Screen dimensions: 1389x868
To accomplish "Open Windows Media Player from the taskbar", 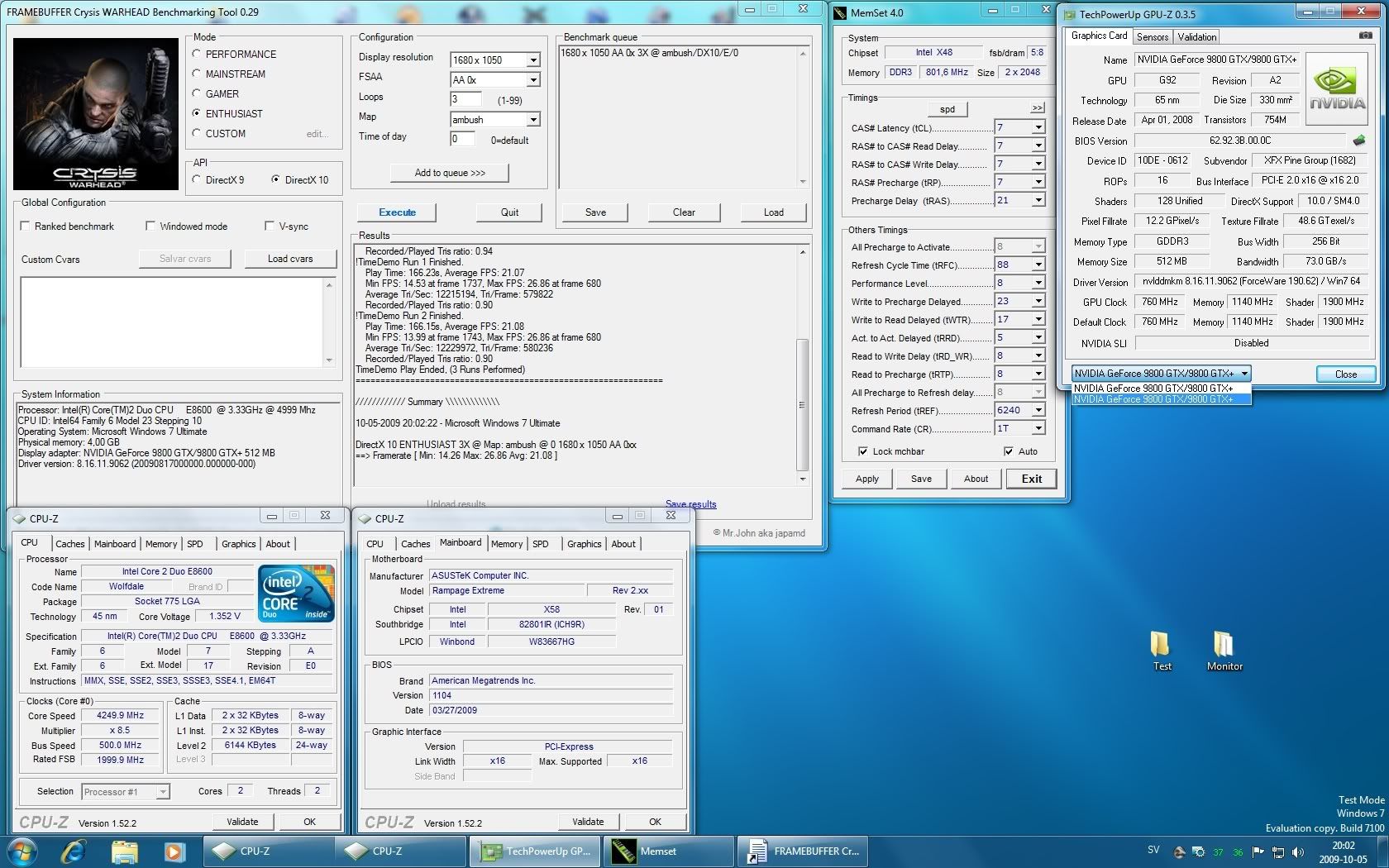I will pyautogui.click(x=174, y=851).
